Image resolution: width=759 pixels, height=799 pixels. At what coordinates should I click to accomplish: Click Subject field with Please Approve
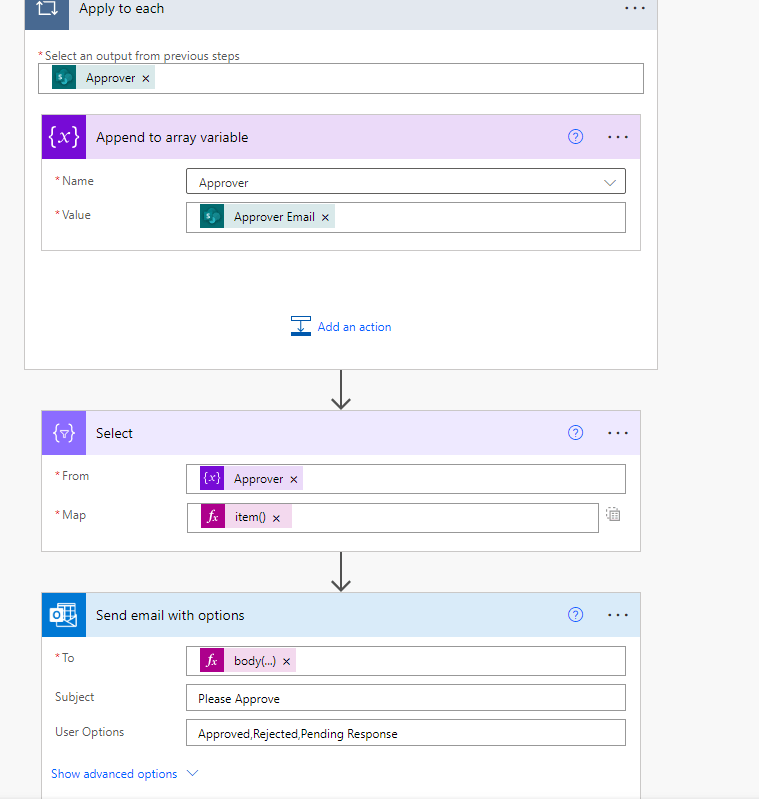click(405, 698)
